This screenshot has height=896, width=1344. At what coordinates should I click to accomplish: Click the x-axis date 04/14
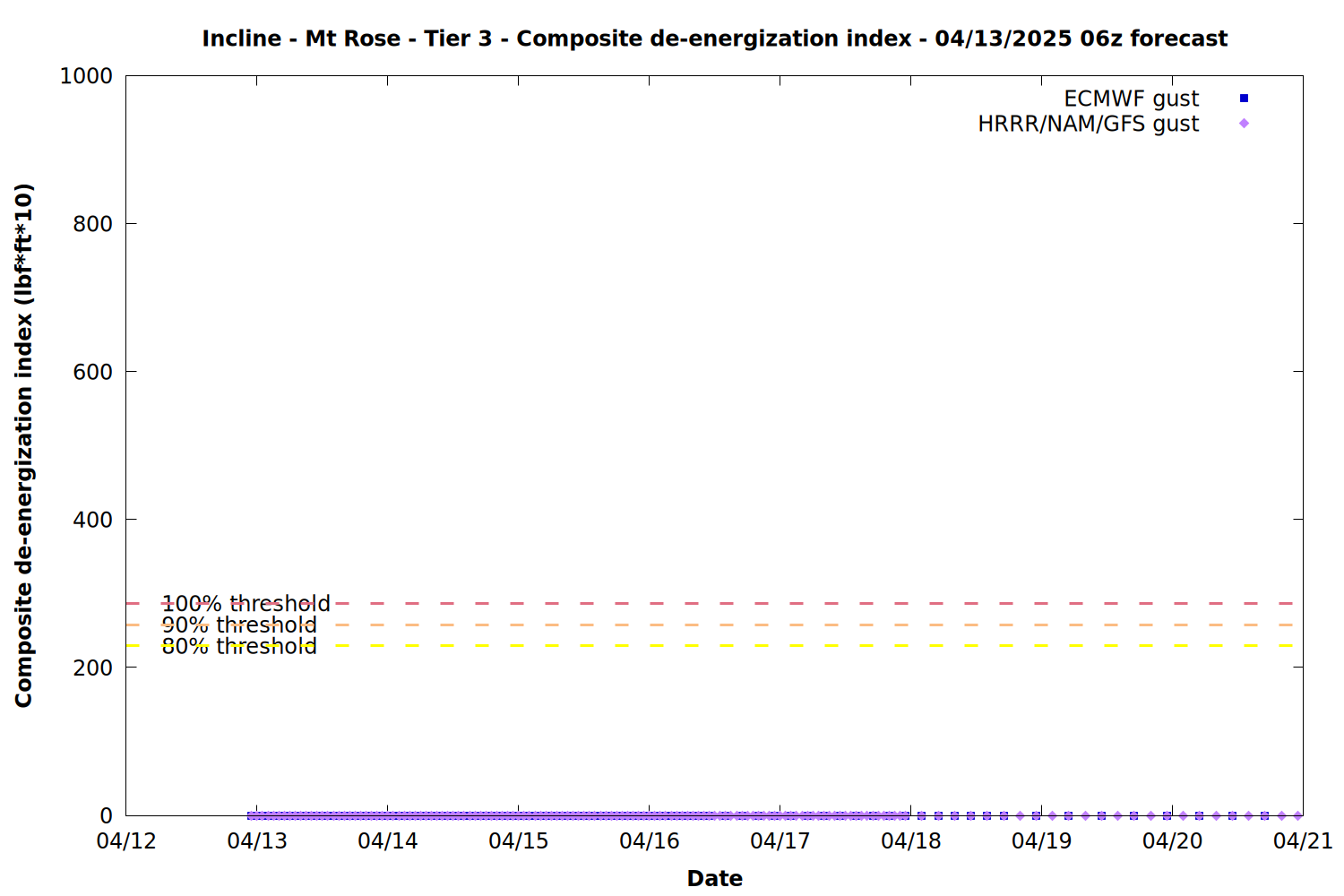(x=388, y=841)
